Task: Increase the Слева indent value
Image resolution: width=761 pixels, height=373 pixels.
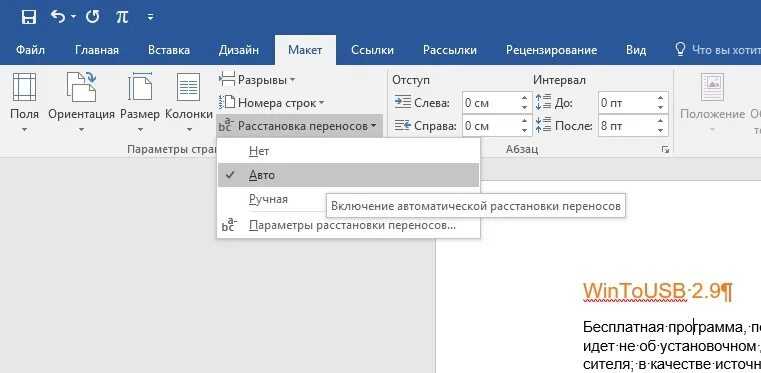Action: [524, 98]
